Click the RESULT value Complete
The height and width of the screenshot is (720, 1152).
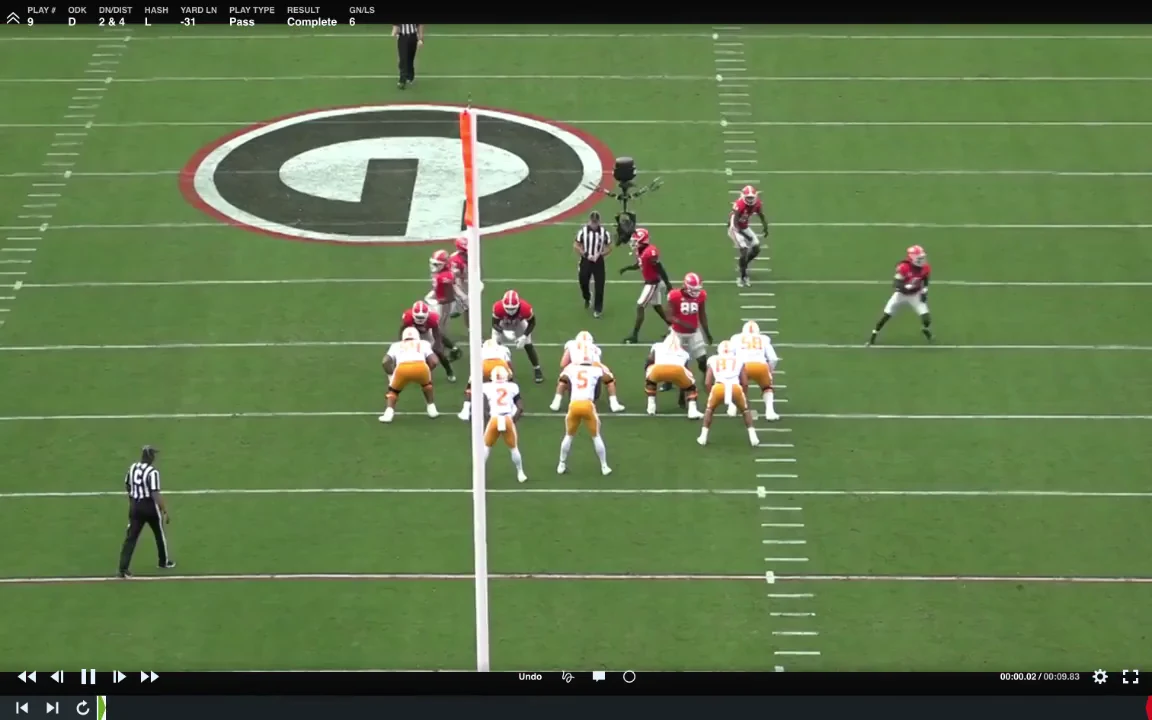[312, 22]
